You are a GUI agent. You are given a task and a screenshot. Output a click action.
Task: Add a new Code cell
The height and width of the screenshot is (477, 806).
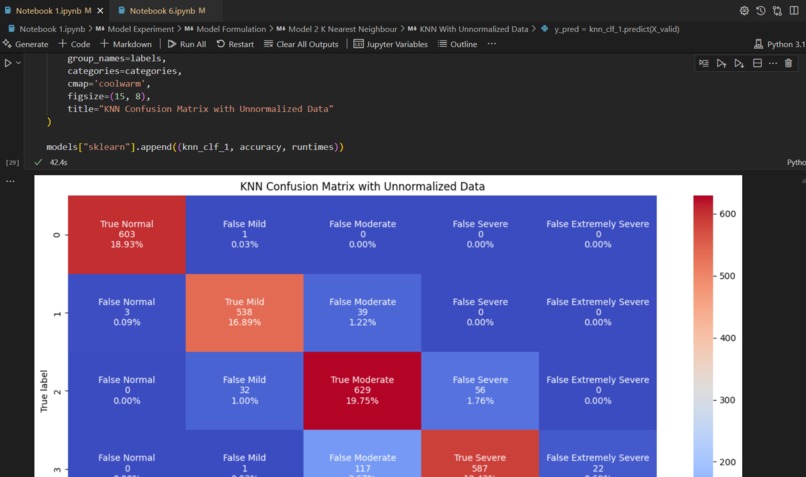(74, 44)
